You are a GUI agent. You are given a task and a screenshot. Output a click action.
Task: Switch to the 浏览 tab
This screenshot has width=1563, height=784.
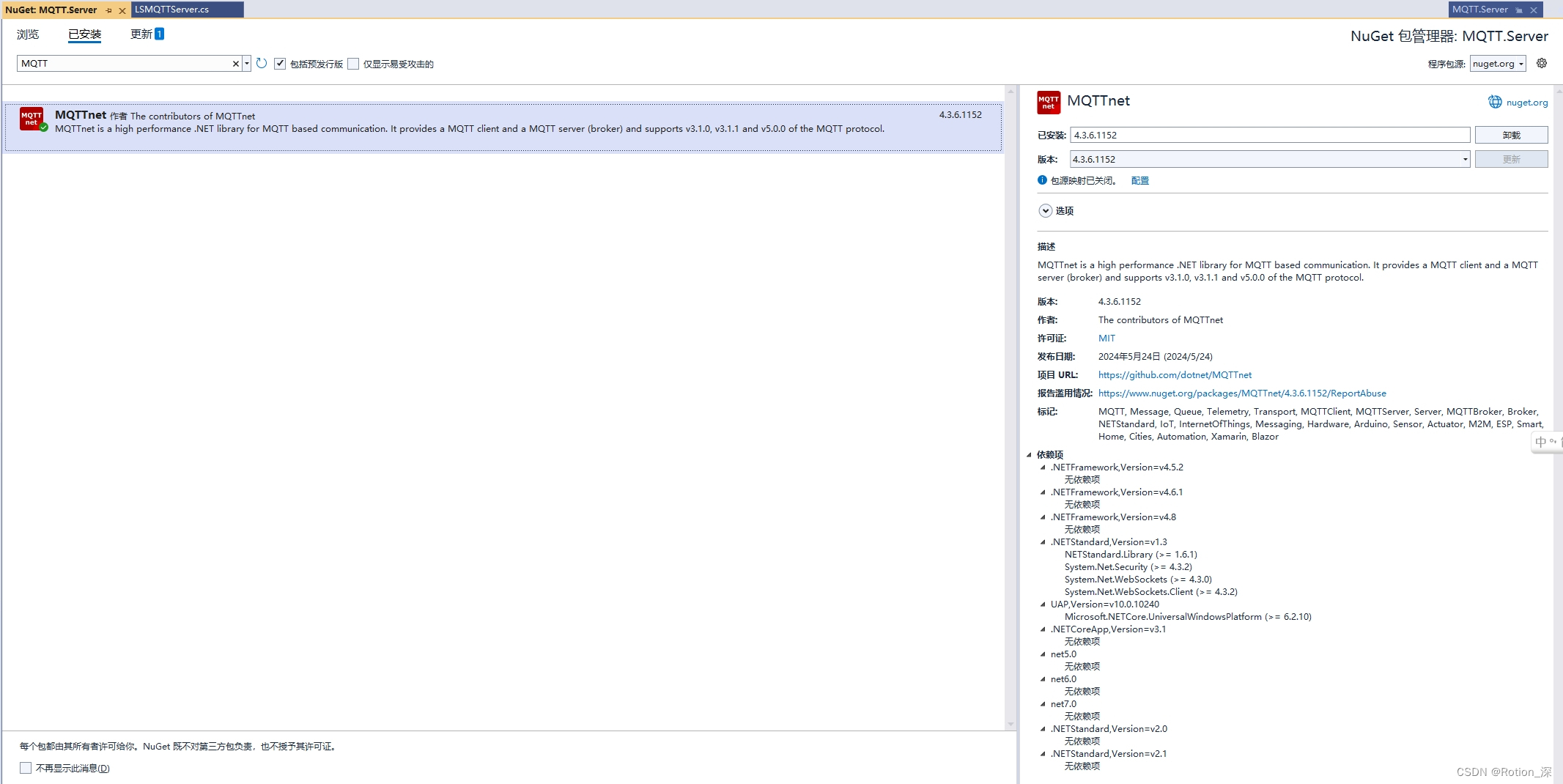(x=26, y=34)
